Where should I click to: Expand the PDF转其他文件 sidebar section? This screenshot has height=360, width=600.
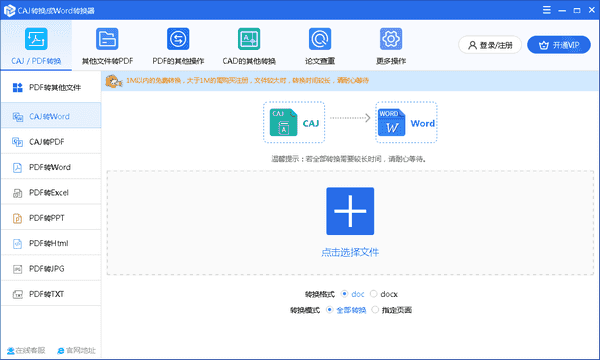click(51, 88)
